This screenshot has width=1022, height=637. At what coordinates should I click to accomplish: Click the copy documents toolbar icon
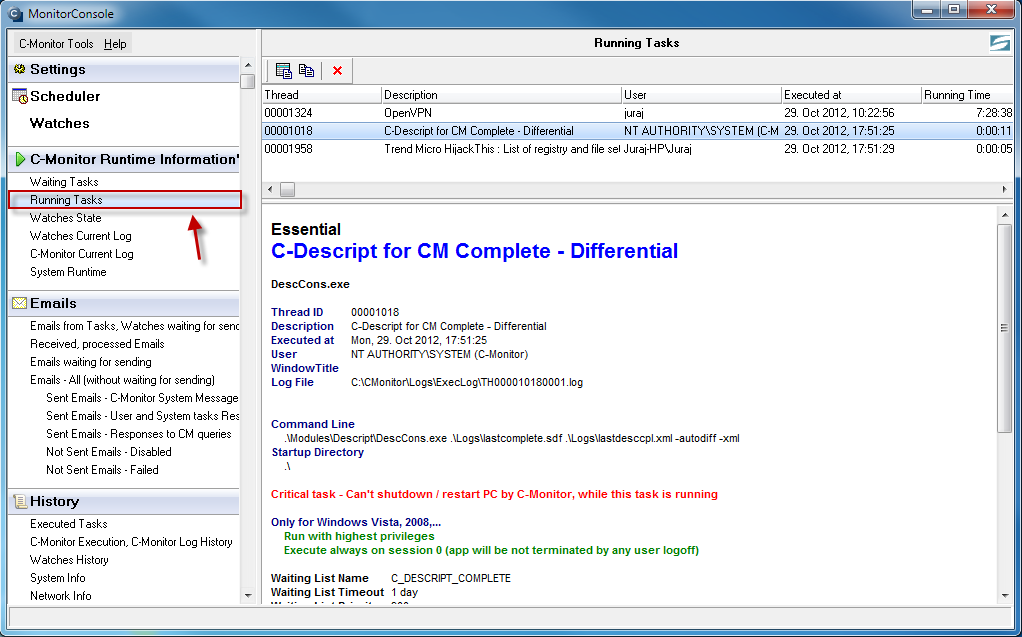(x=306, y=70)
